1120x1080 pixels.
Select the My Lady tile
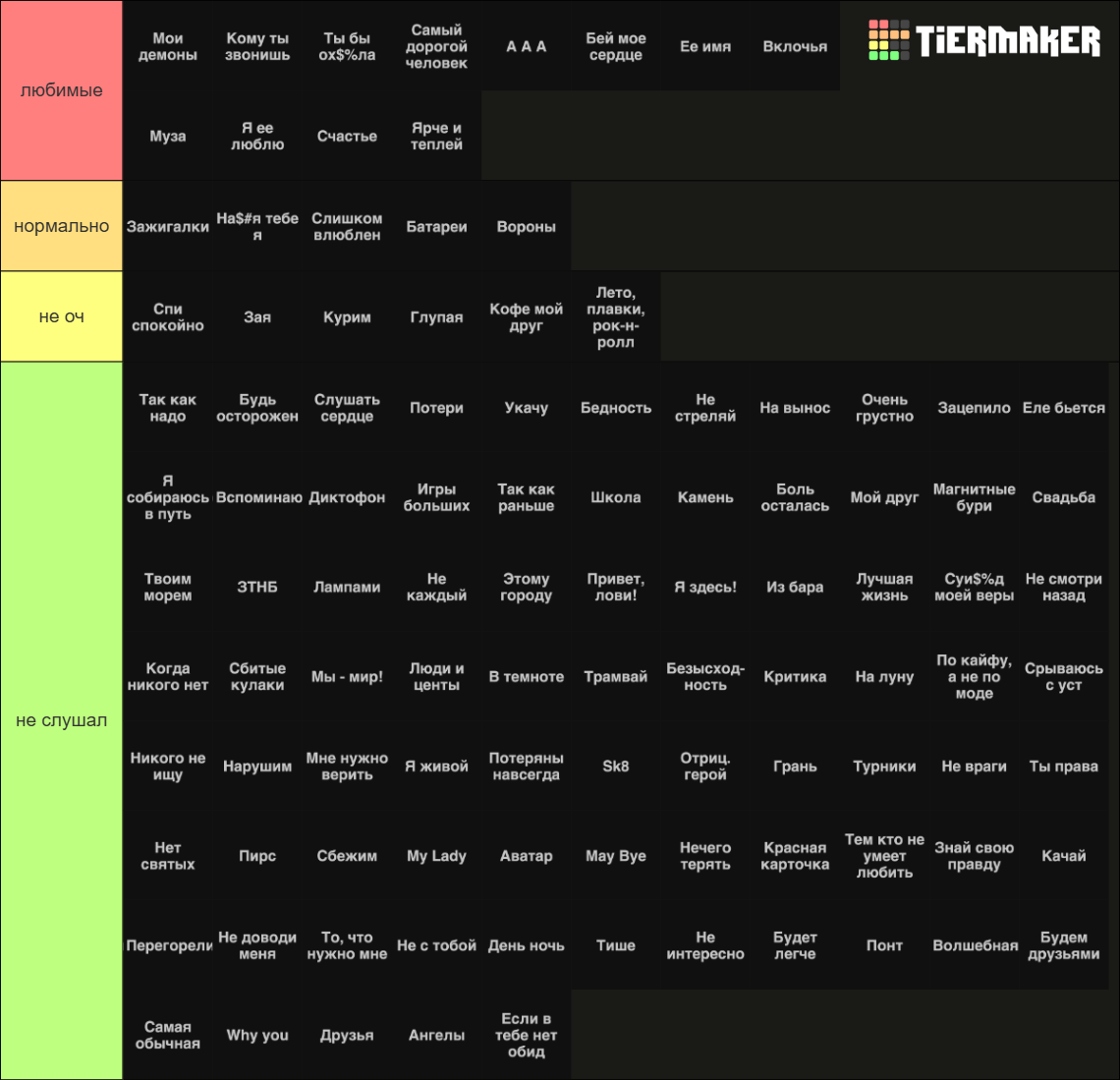(436, 856)
